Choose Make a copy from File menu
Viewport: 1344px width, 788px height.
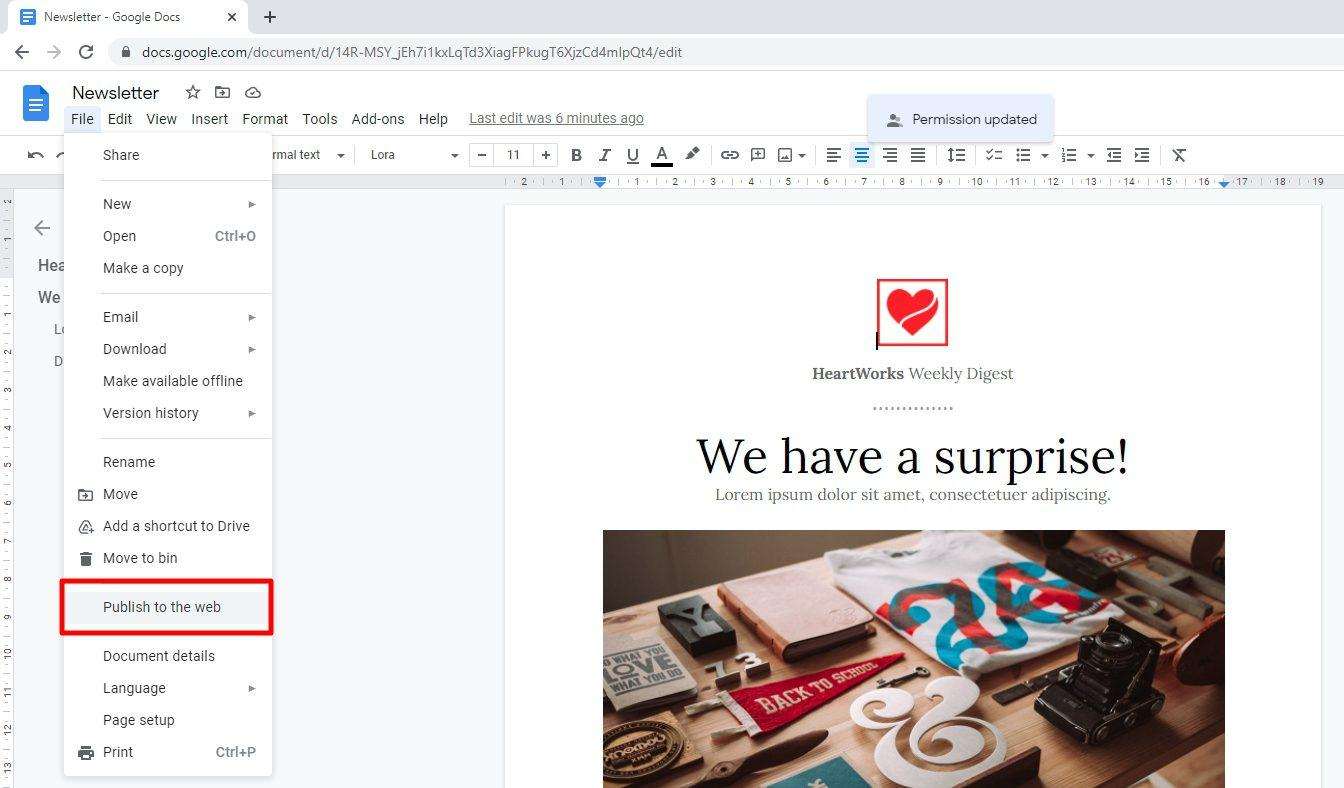click(x=168, y=268)
